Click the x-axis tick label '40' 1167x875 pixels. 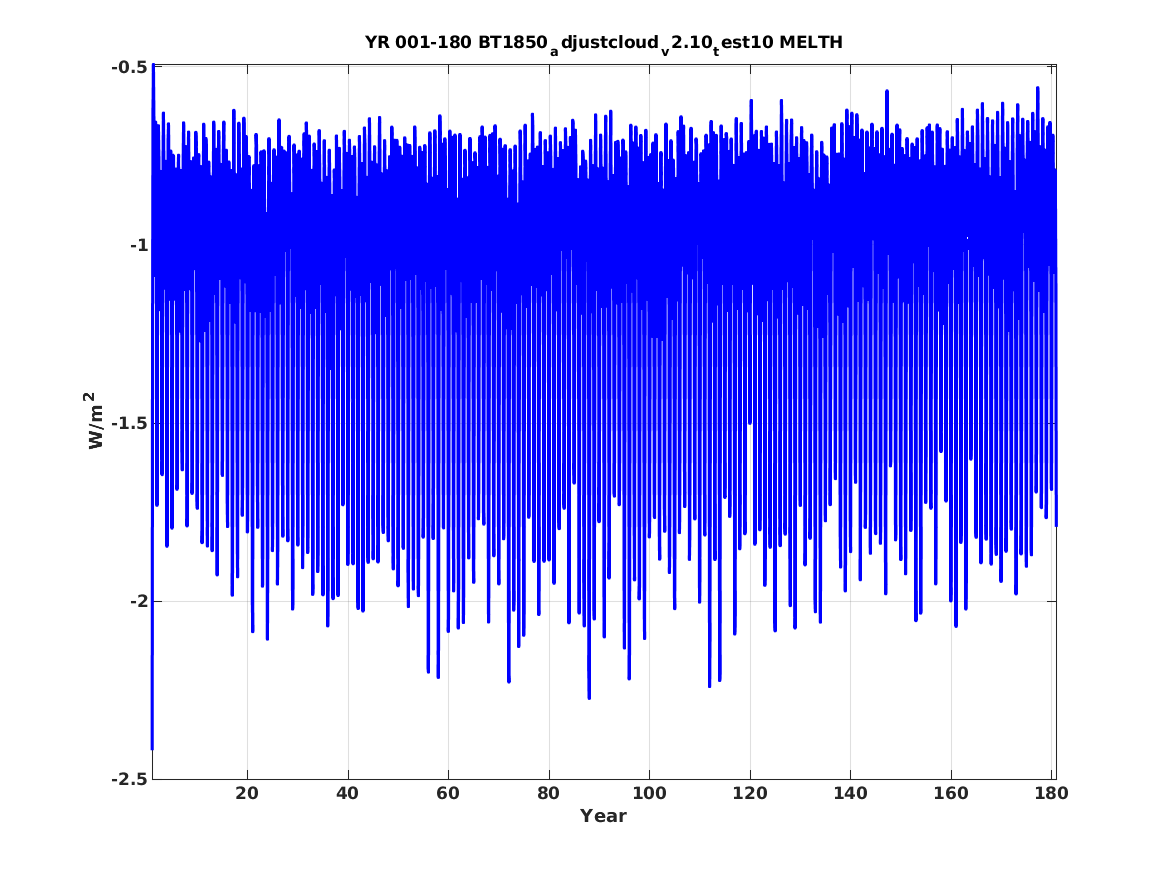click(348, 793)
